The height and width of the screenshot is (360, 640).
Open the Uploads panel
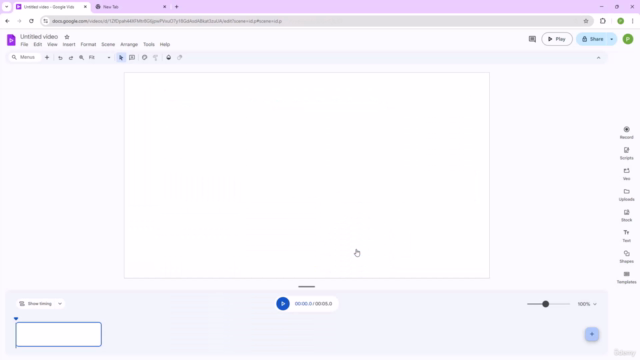(627, 195)
